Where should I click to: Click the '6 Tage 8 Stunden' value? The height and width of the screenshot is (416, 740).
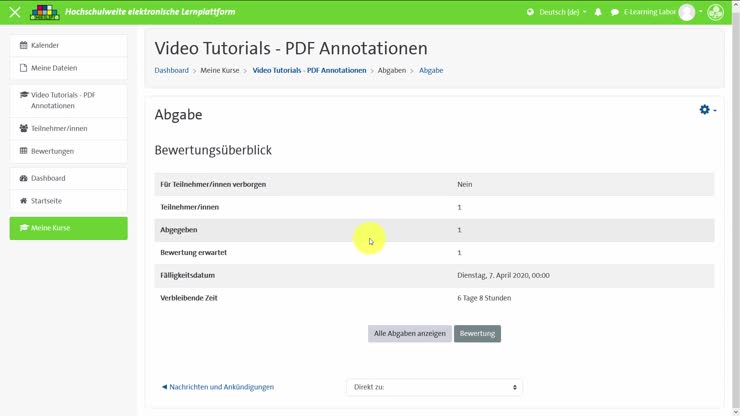pyautogui.click(x=484, y=298)
